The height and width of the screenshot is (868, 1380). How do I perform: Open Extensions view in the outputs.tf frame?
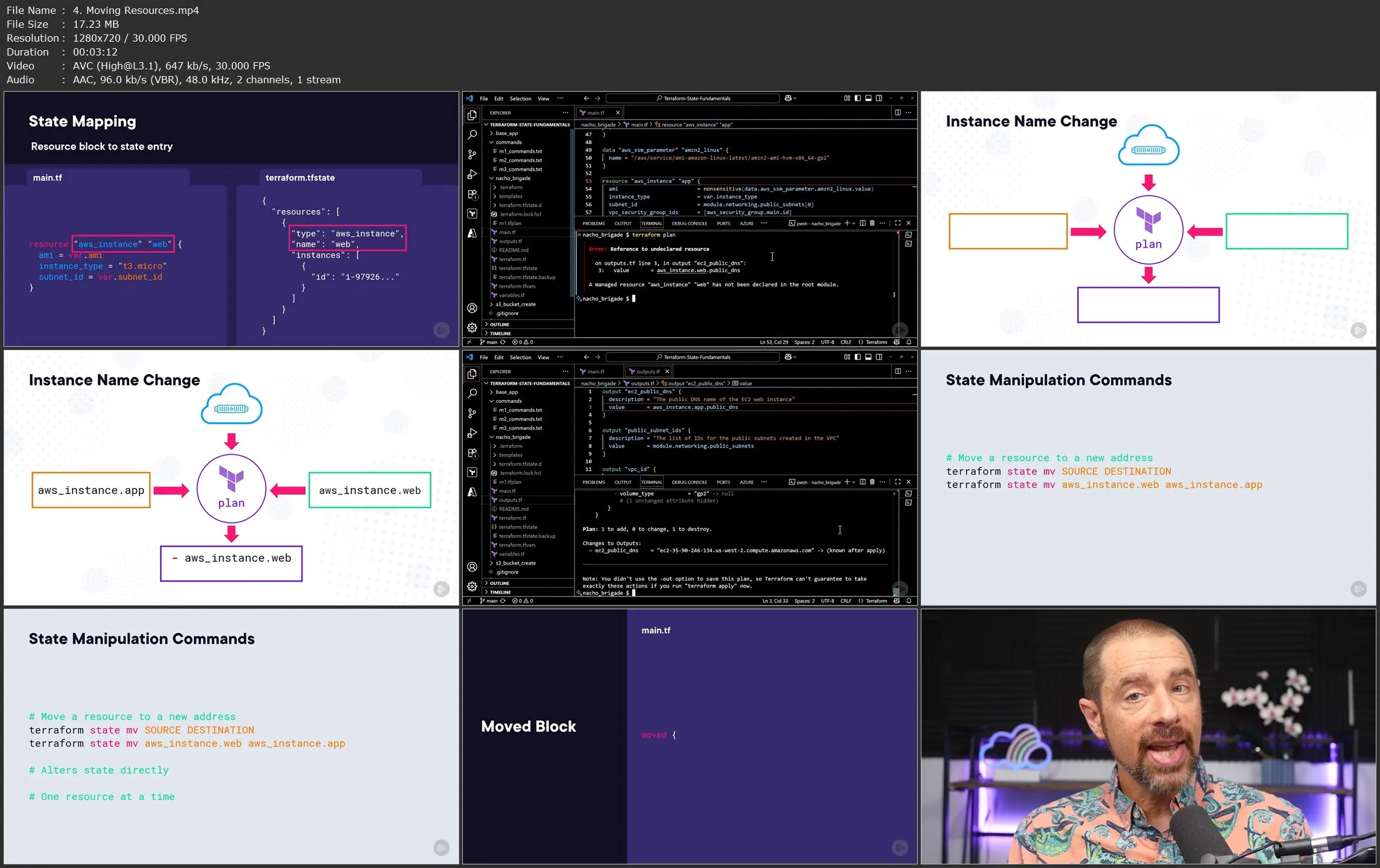point(472,453)
